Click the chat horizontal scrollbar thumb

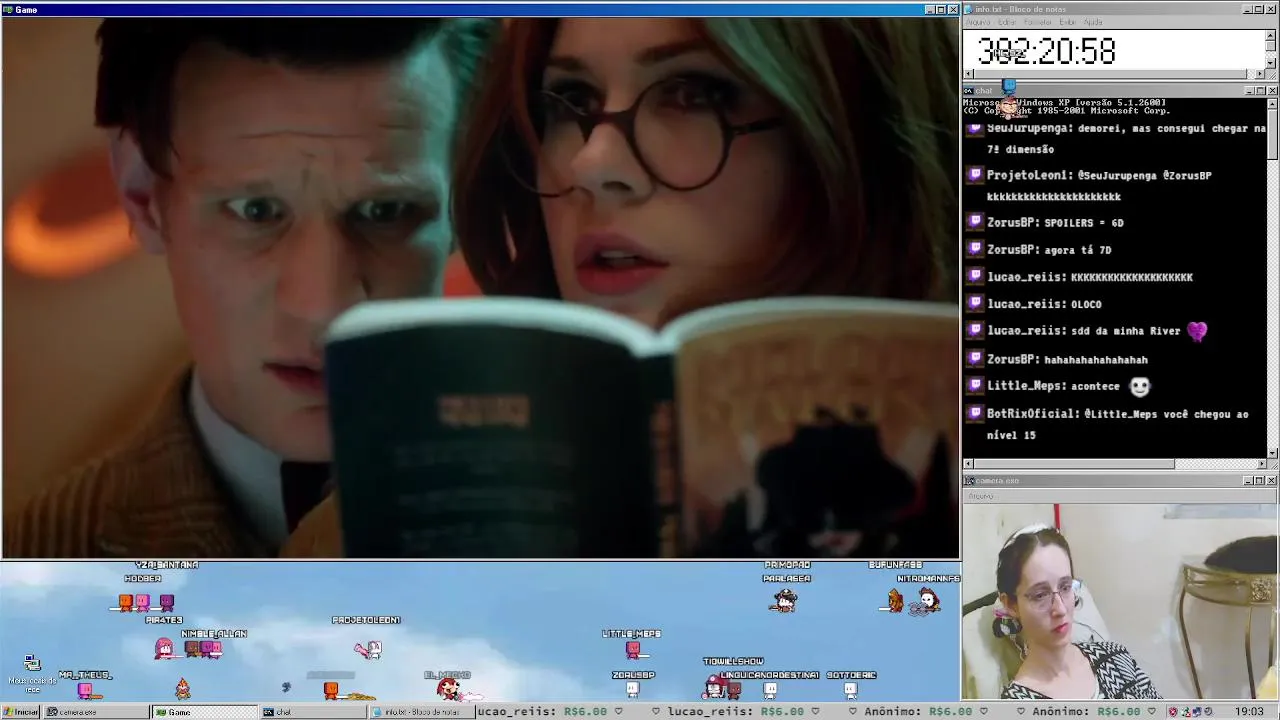[1074, 464]
